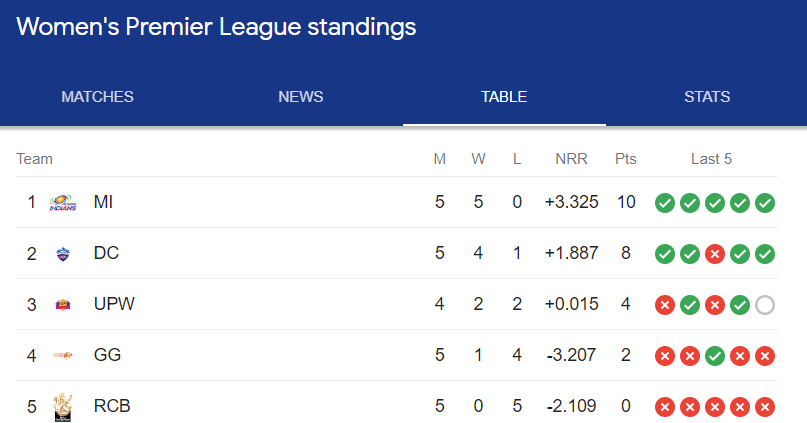Click DC's red loss icon in Last 5
This screenshot has width=807, height=423.
point(715,254)
